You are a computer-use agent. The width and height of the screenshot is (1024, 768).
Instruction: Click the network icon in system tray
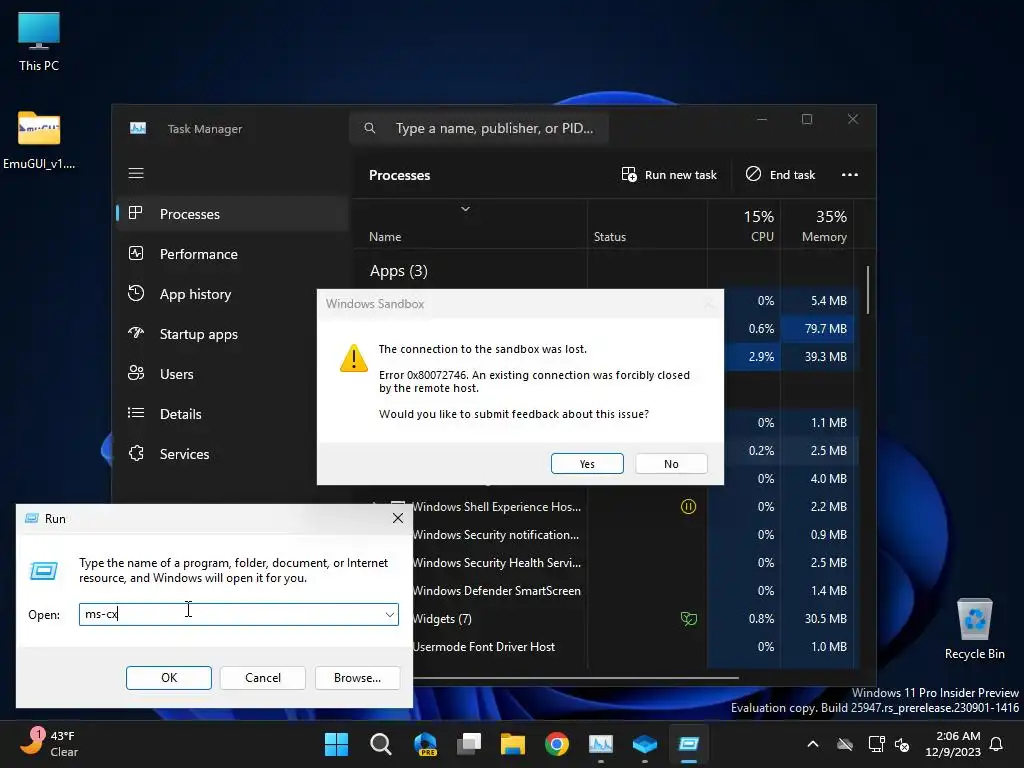(x=875, y=744)
